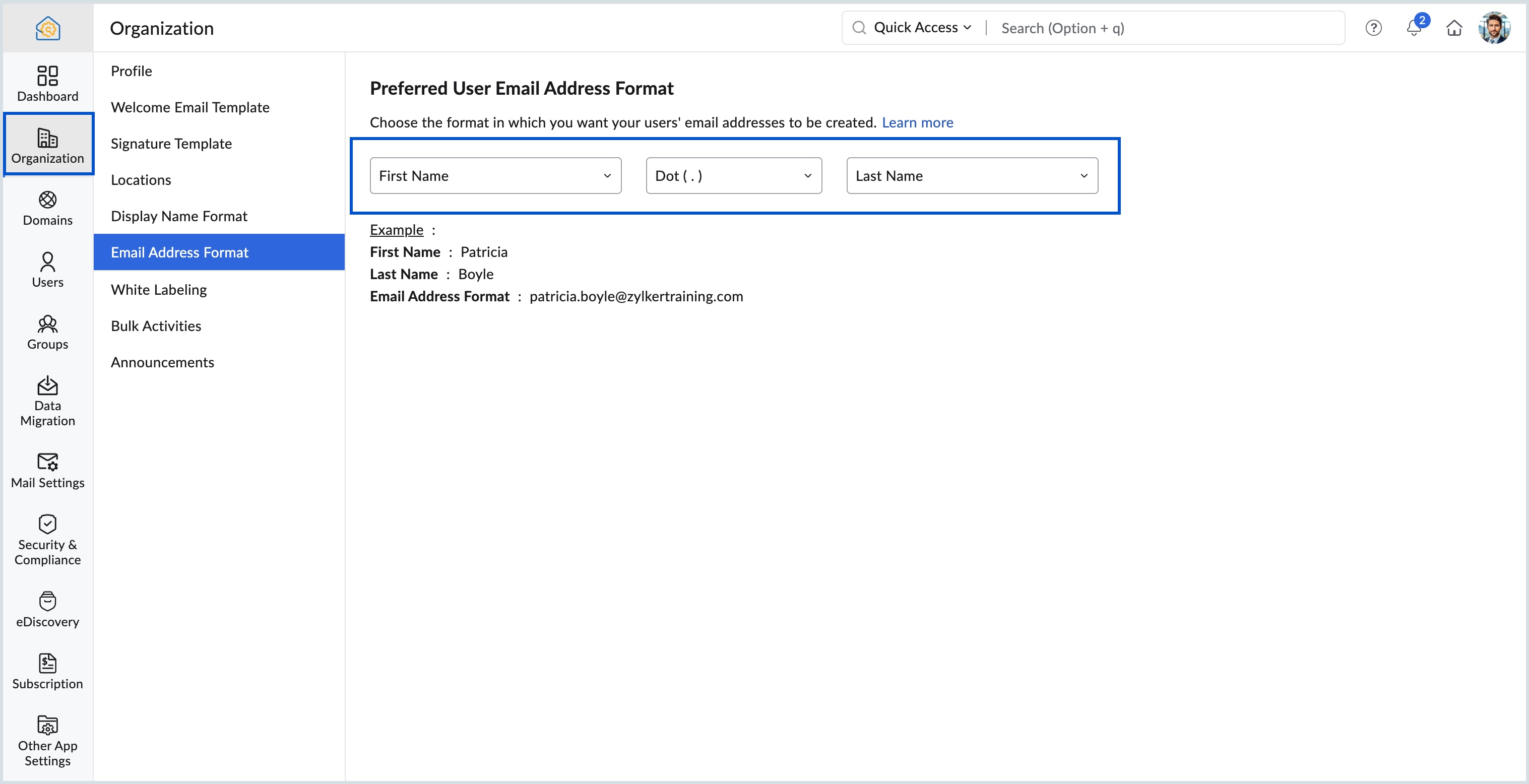This screenshot has width=1529, height=784.
Task: Click the eDiscovery icon
Action: (47, 601)
